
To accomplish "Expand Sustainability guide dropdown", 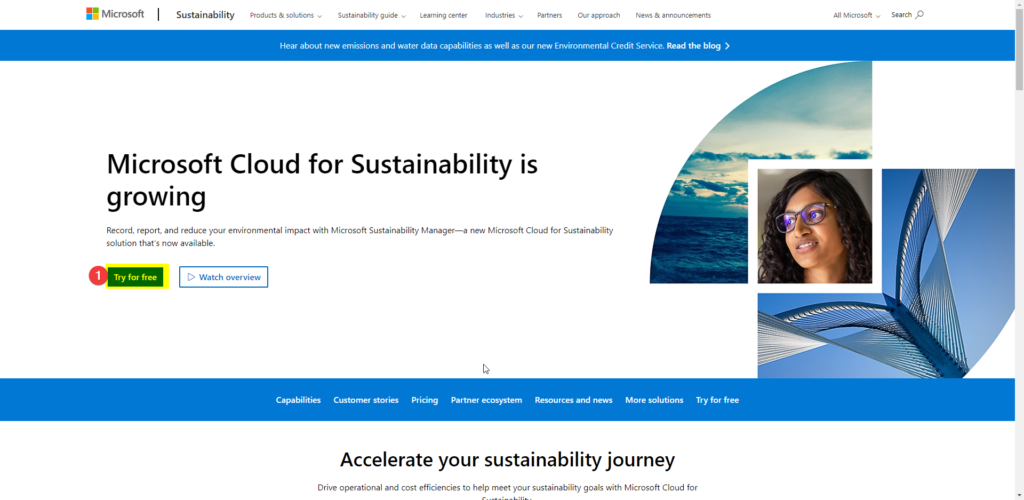I will click(x=372, y=15).
